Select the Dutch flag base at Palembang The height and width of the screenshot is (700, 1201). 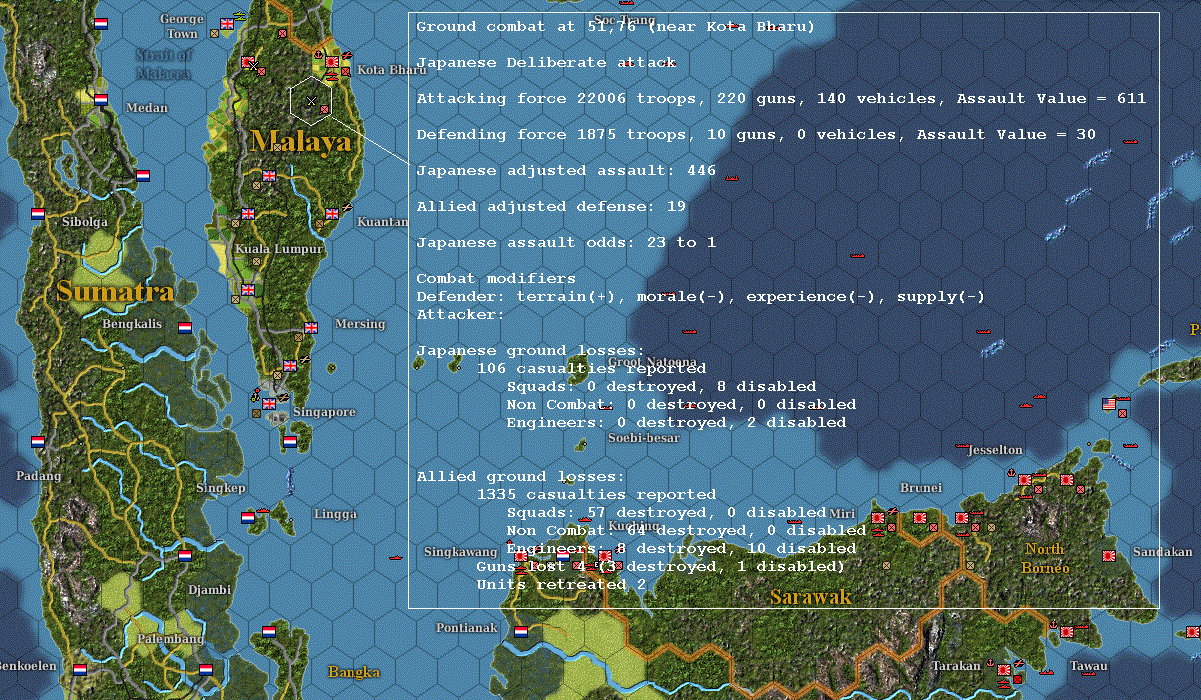(206, 670)
